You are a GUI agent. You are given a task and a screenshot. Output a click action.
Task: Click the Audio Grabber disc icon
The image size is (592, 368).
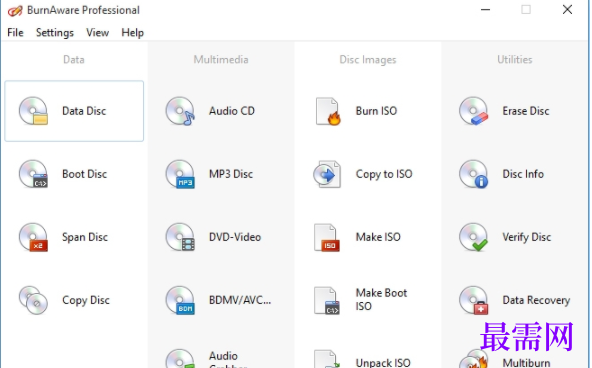point(180,359)
